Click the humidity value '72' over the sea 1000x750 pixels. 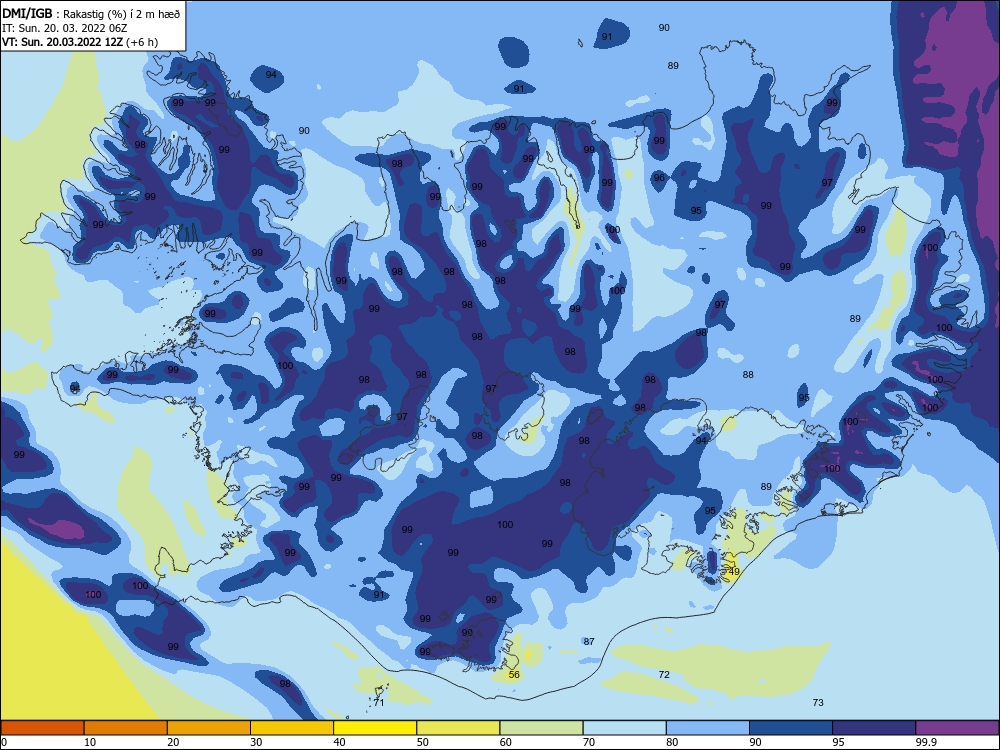pyautogui.click(x=664, y=675)
